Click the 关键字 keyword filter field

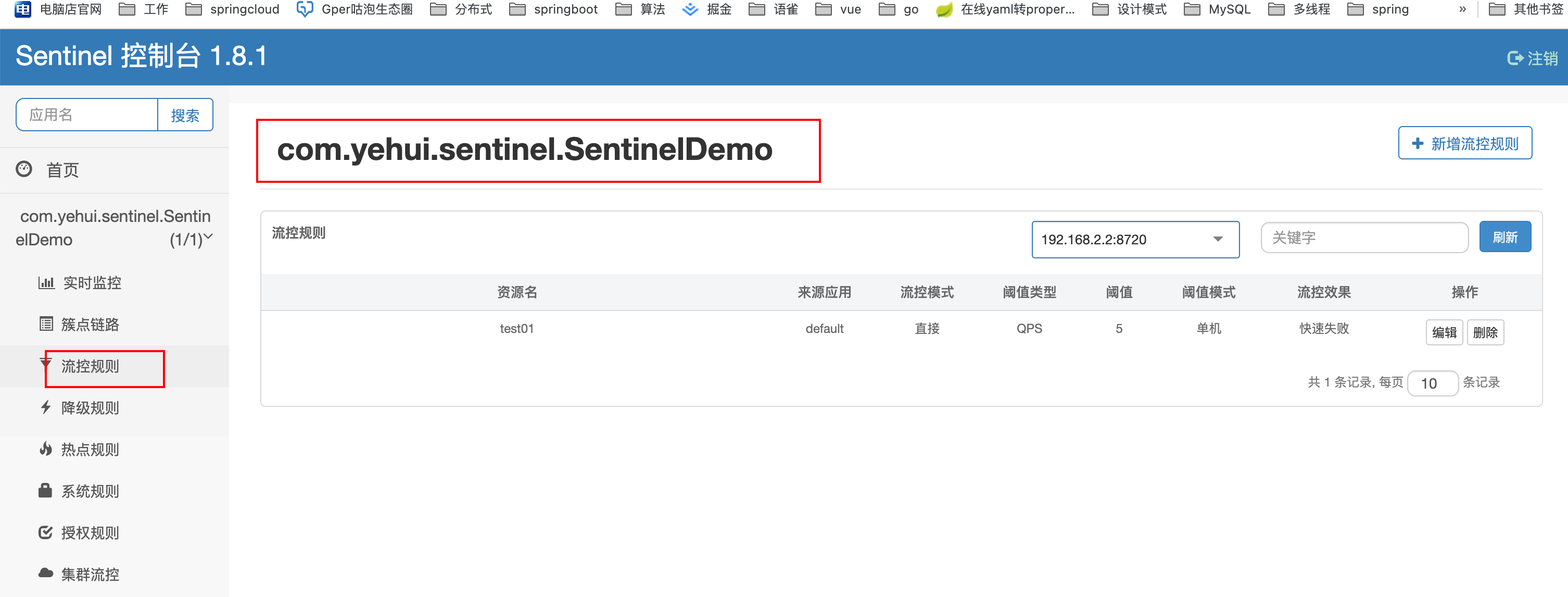pos(1364,238)
